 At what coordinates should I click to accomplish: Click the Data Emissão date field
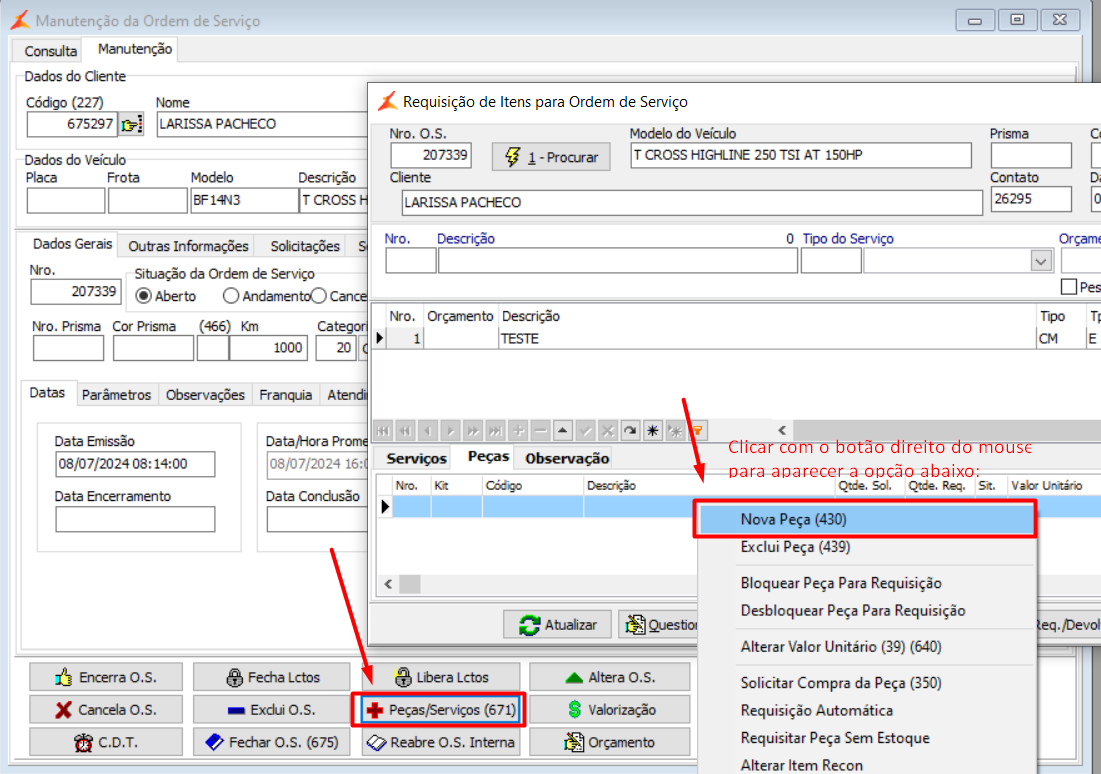pyautogui.click(x=135, y=464)
